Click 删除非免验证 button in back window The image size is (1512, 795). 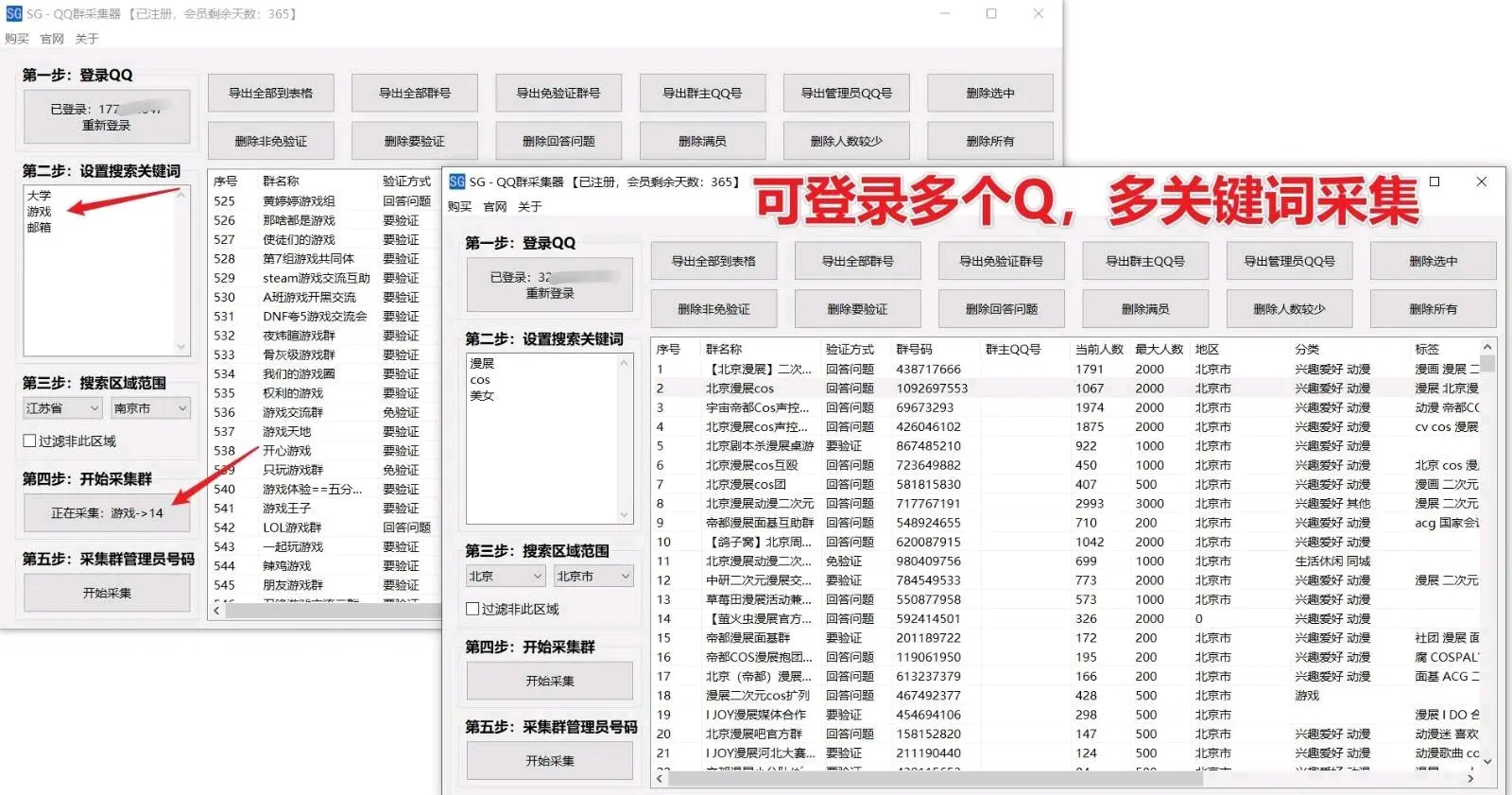[x=271, y=141]
